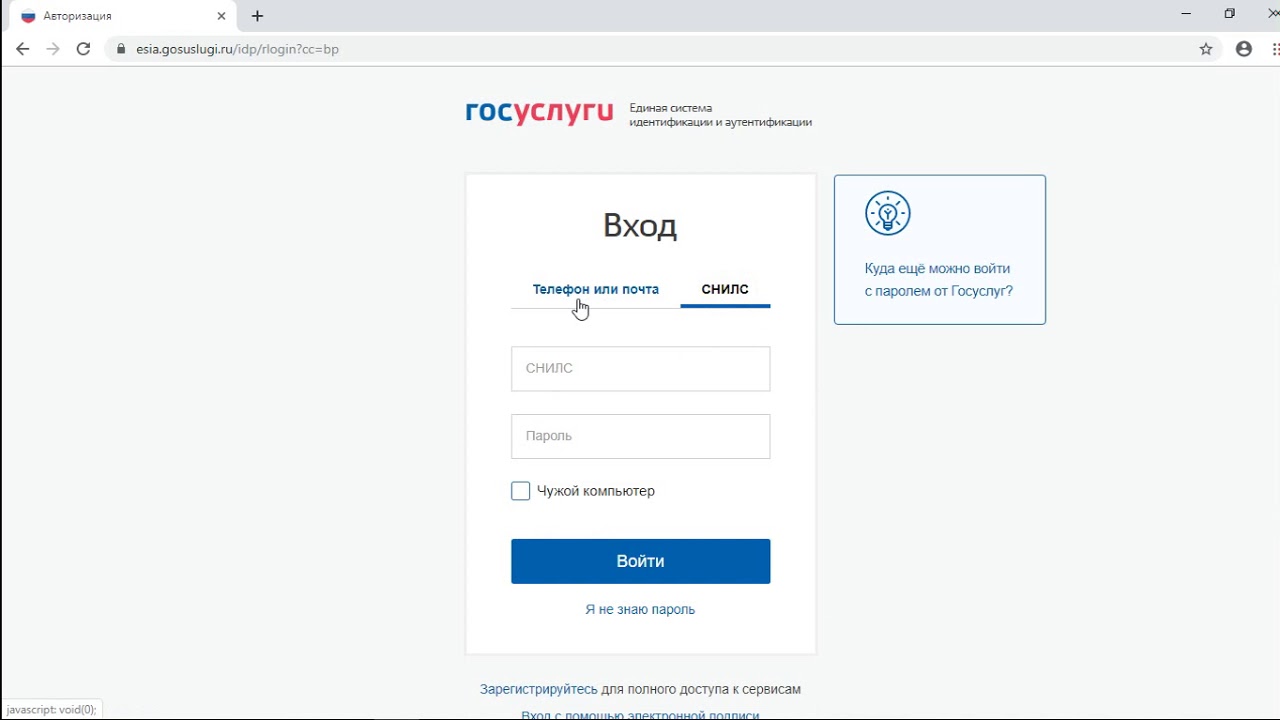Focus the СНИЛС input field

pyautogui.click(x=640, y=368)
